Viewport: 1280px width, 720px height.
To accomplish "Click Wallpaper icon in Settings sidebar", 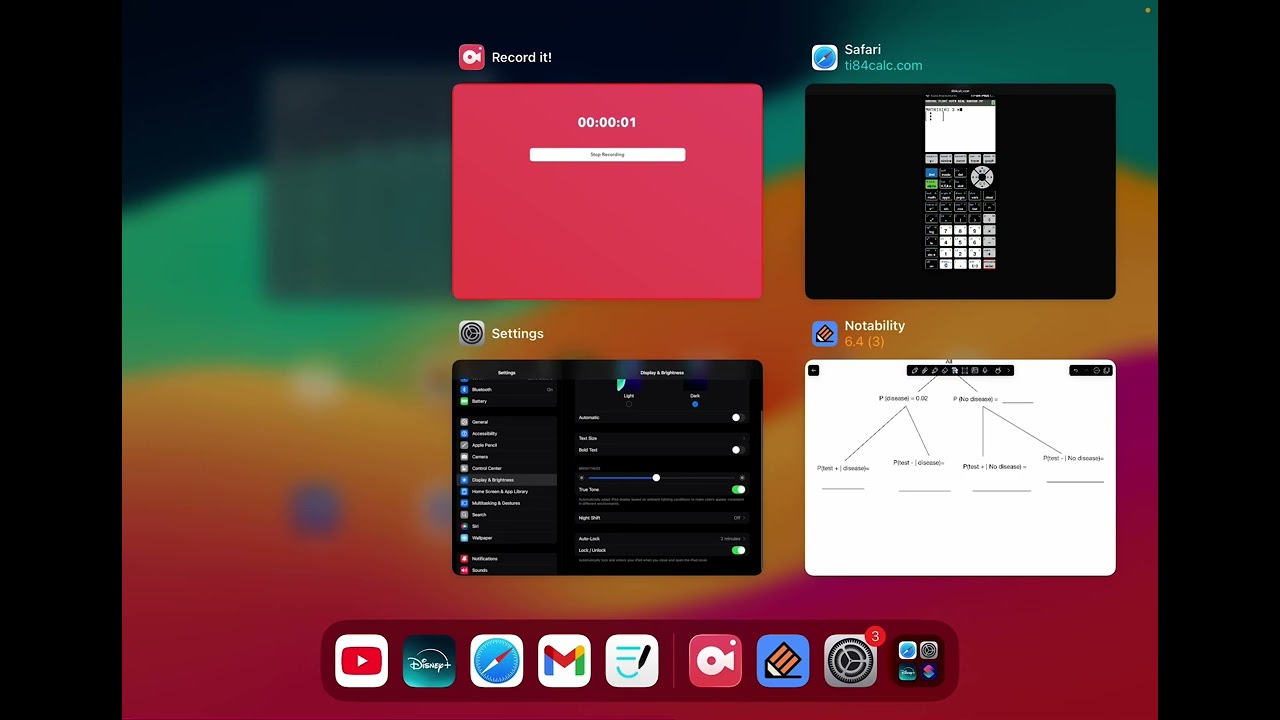I will point(464,538).
